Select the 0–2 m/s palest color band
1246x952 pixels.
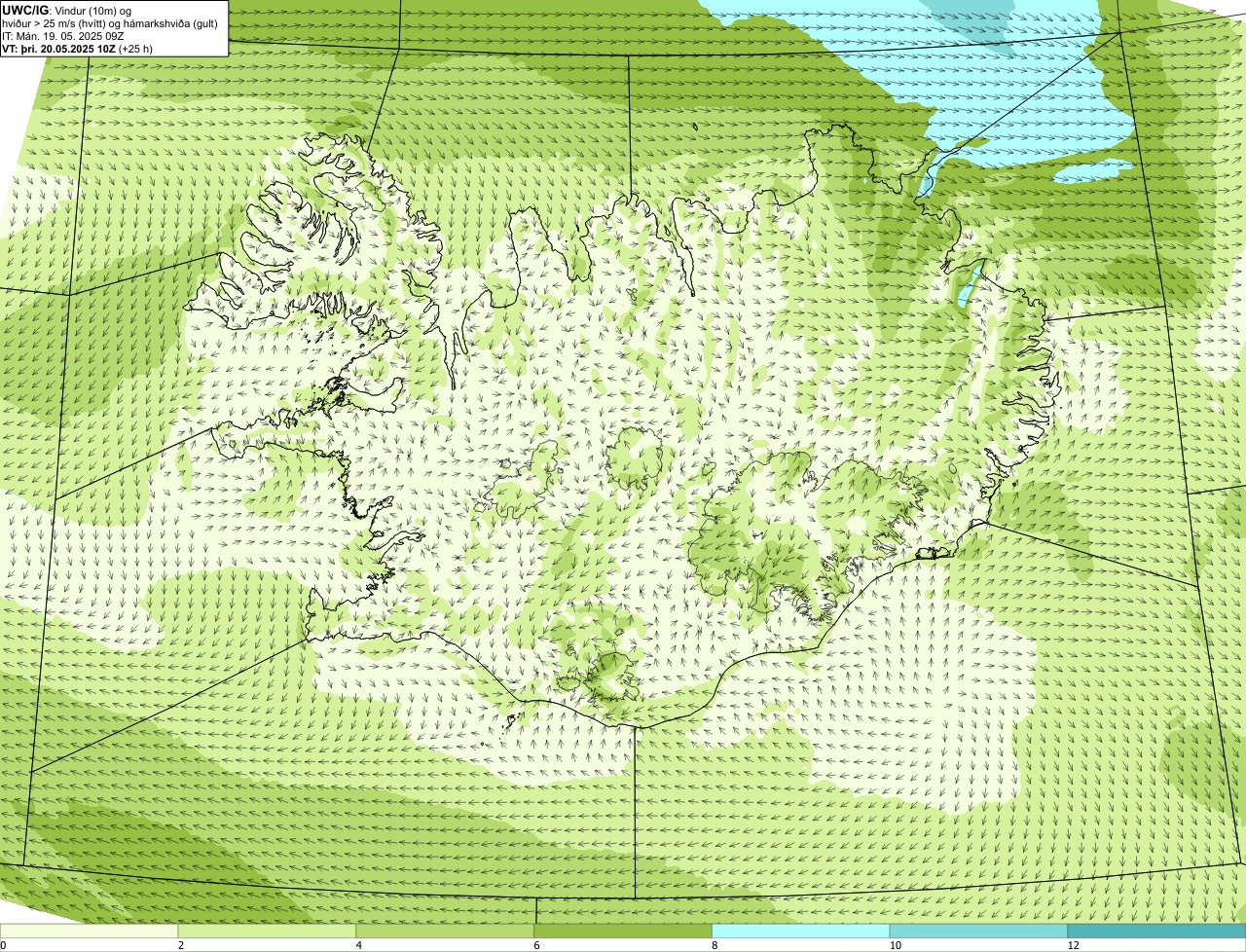point(89,932)
